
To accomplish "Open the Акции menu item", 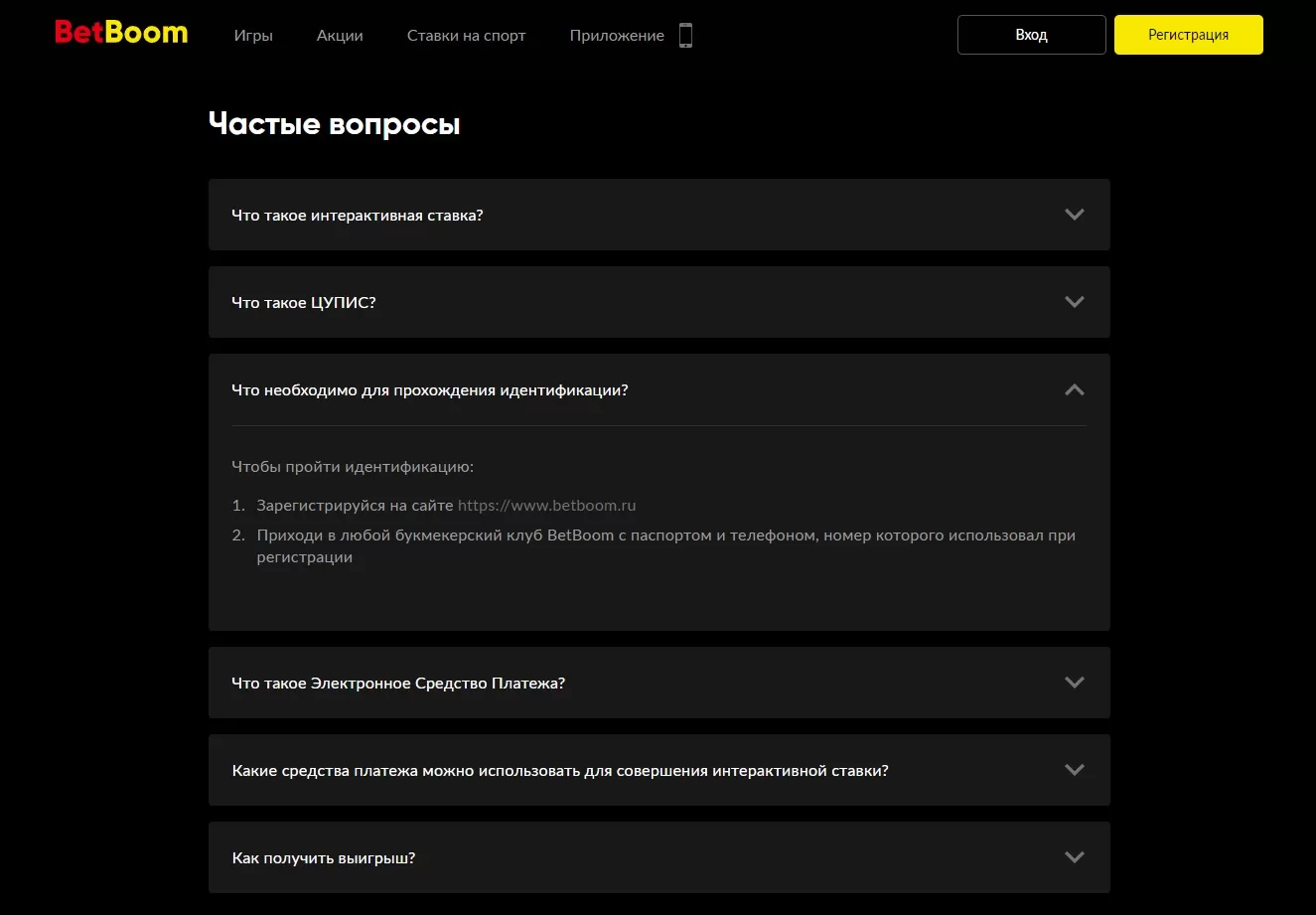I will click(x=340, y=36).
